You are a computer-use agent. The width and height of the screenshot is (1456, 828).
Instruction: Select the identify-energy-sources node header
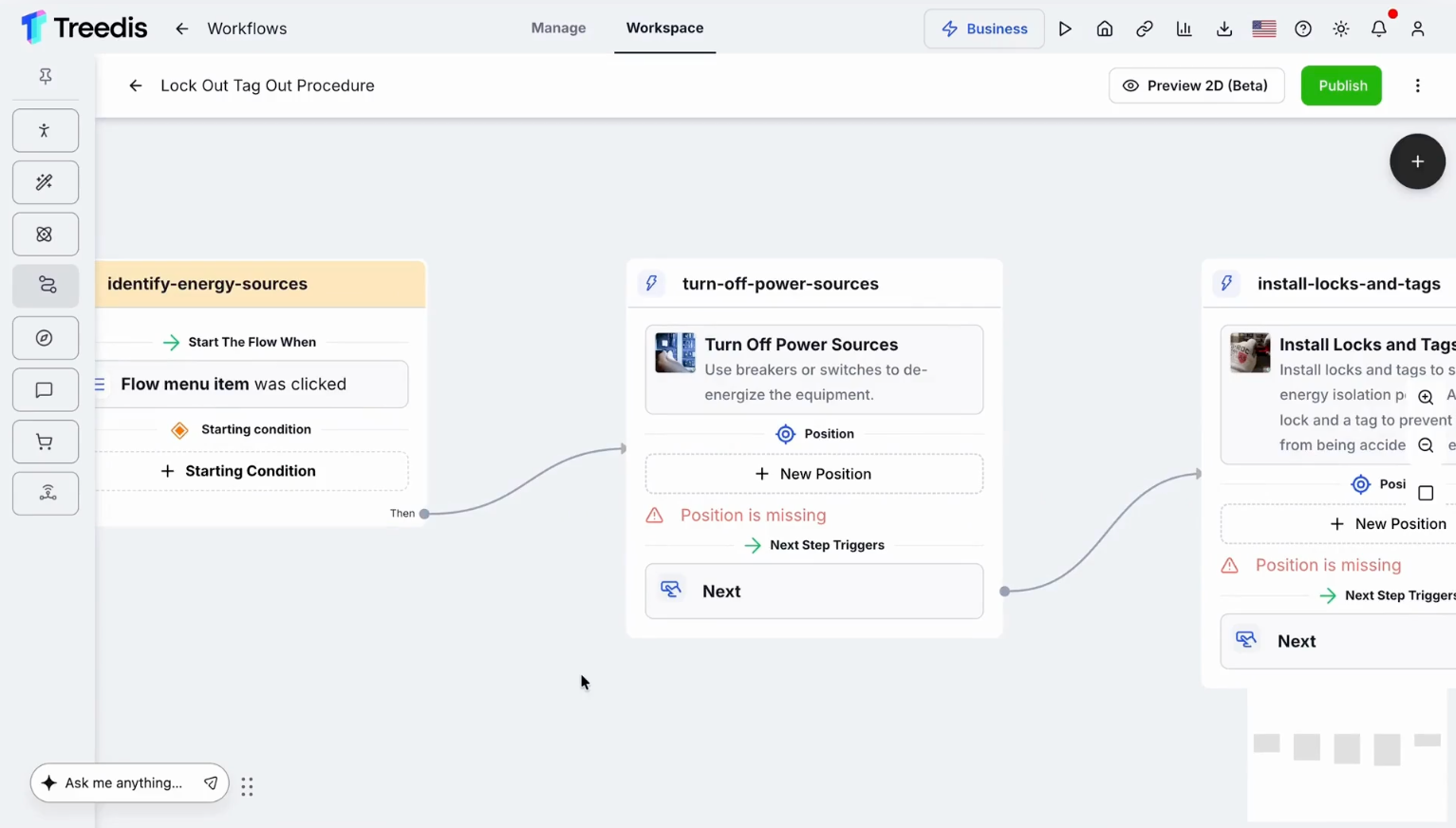[x=260, y=284]
